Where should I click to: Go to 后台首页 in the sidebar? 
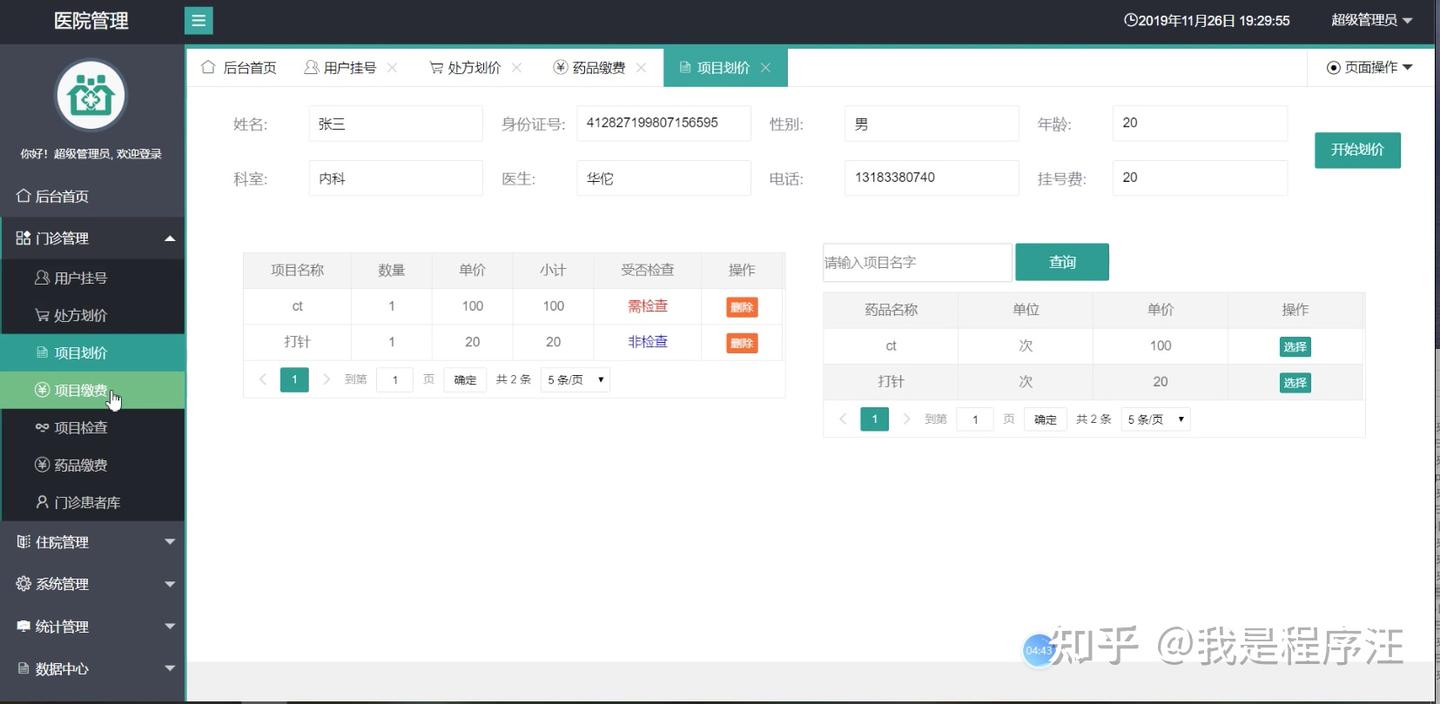click(92, 196)
